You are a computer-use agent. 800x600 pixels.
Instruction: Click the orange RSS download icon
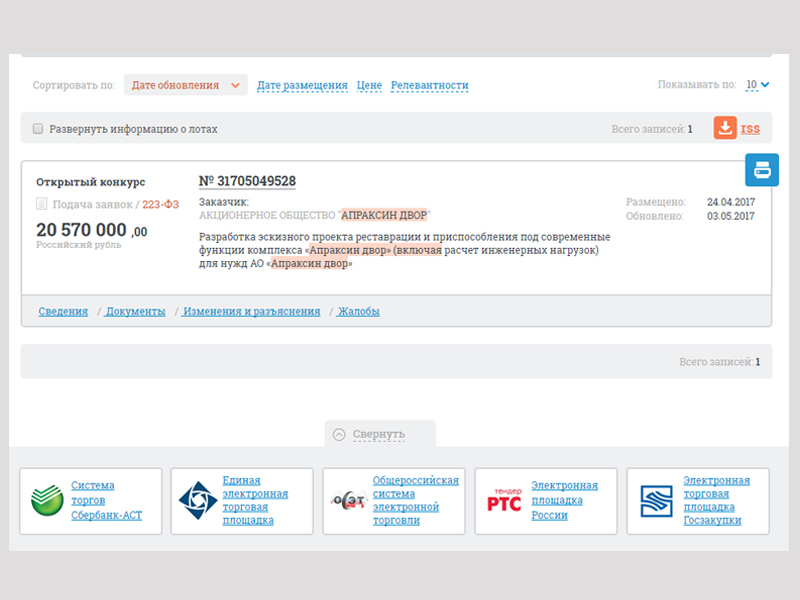coord(725,128)
